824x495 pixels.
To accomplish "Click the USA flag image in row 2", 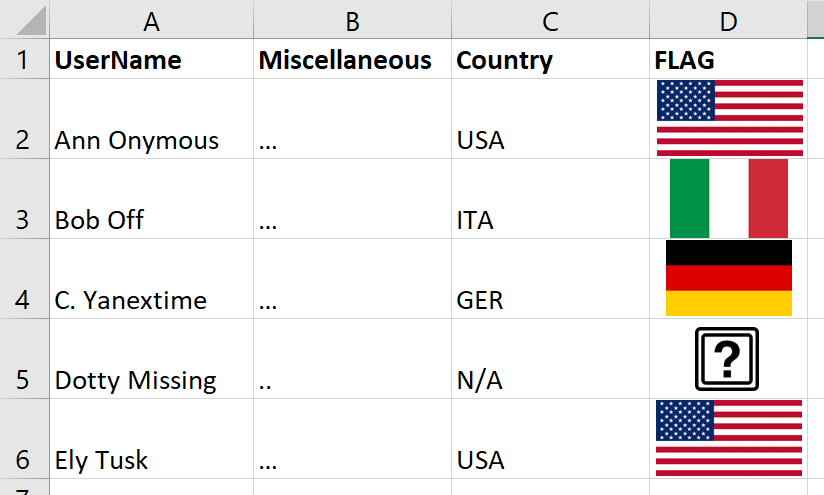I will tap(730, 118).
